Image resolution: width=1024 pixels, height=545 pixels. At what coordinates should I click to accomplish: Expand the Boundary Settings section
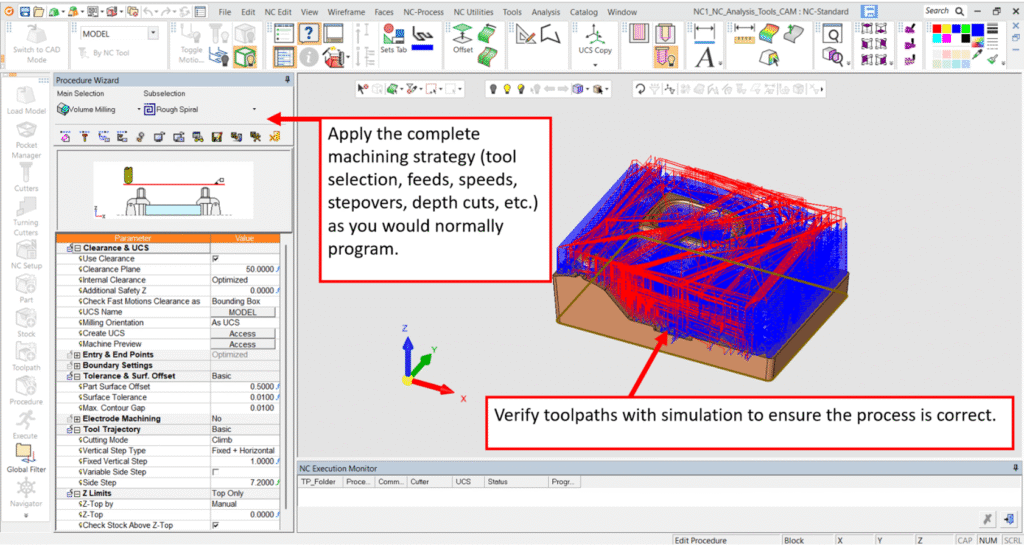pyautogui.click(x=77, y=366)
